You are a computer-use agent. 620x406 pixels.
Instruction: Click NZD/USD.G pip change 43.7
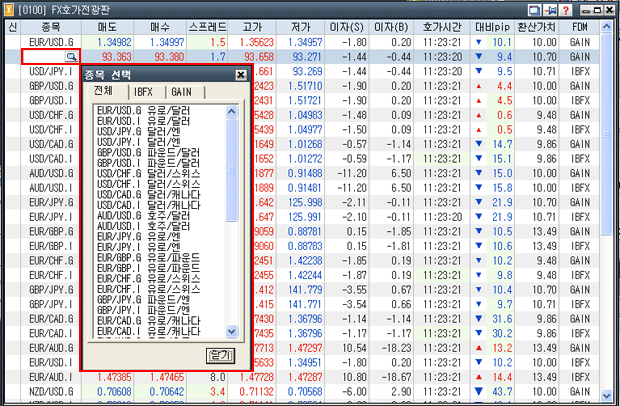(x=502, y=392)
